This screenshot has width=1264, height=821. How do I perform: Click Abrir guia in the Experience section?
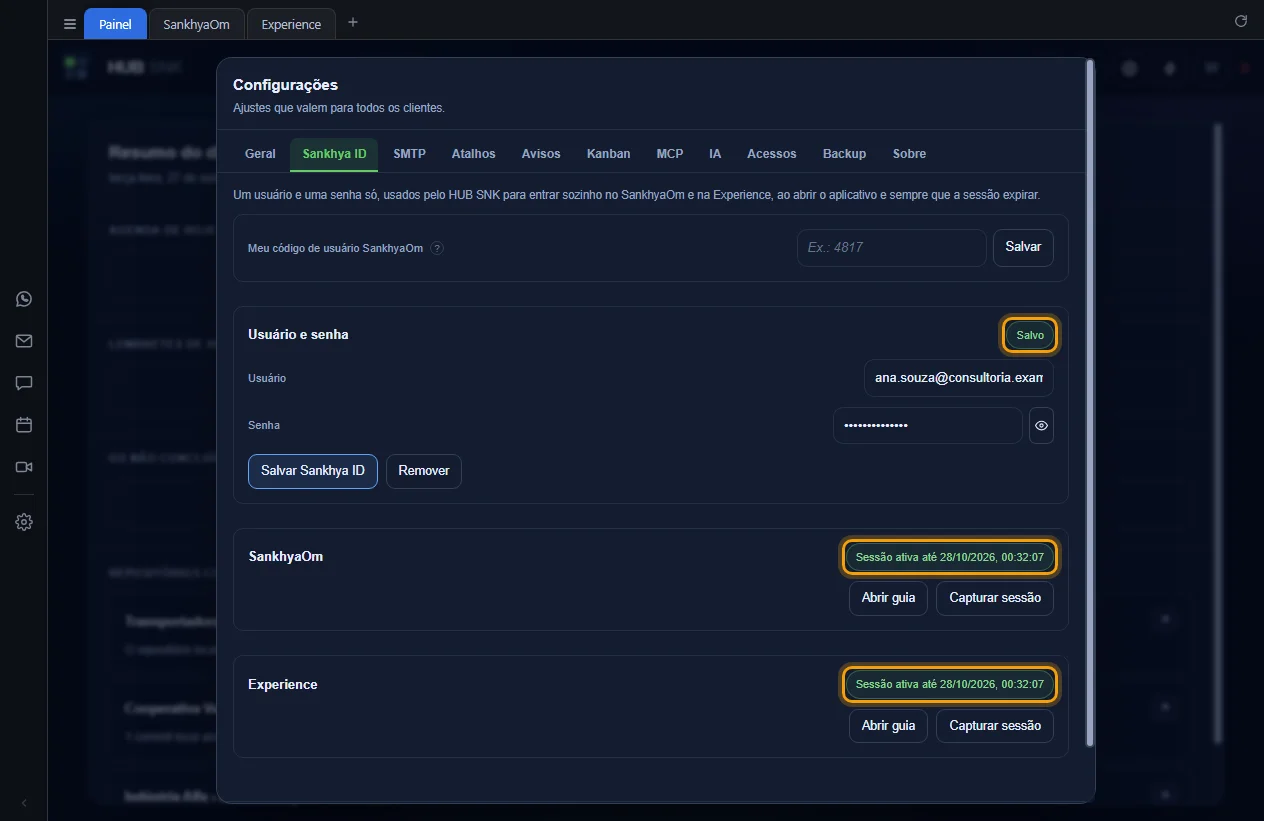[x=889, y=726]
